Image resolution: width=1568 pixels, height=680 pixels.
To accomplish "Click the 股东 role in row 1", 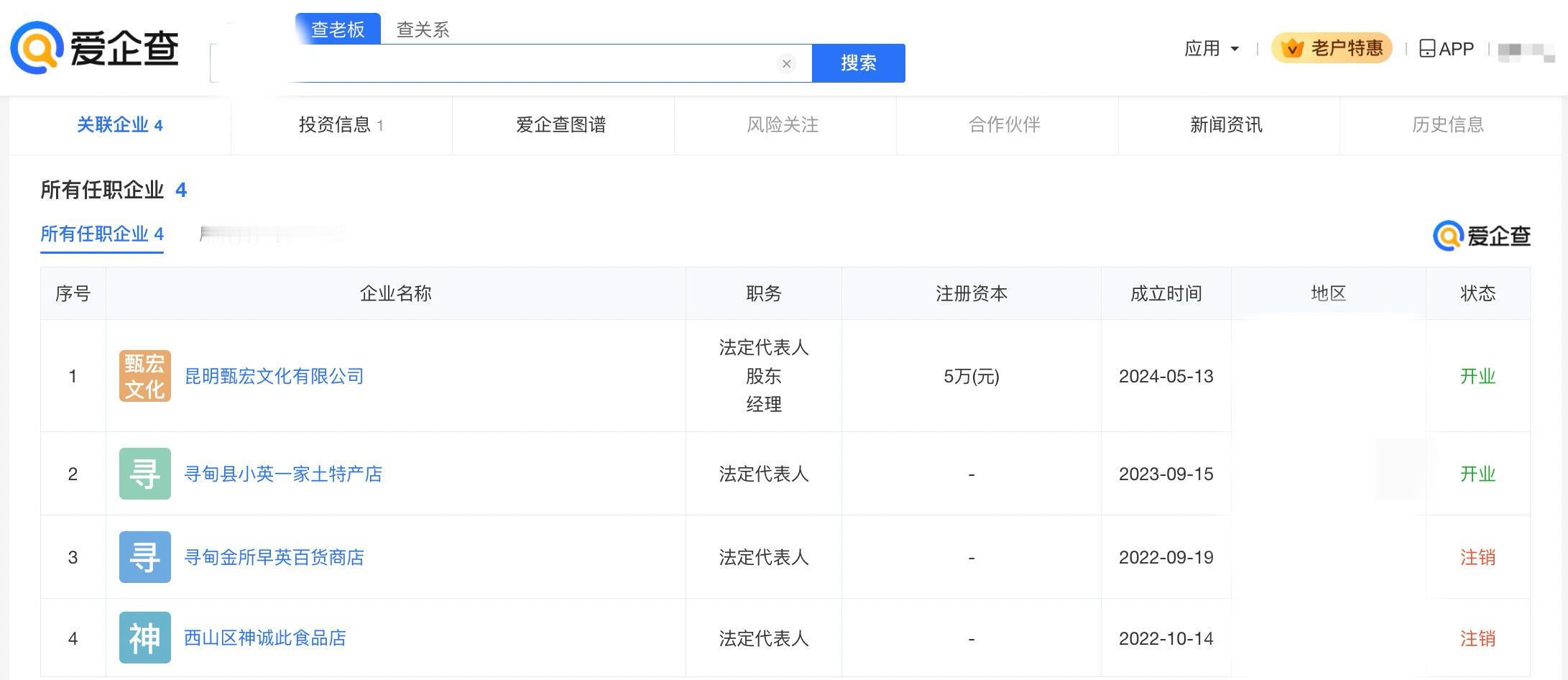I will click(764, 376).
